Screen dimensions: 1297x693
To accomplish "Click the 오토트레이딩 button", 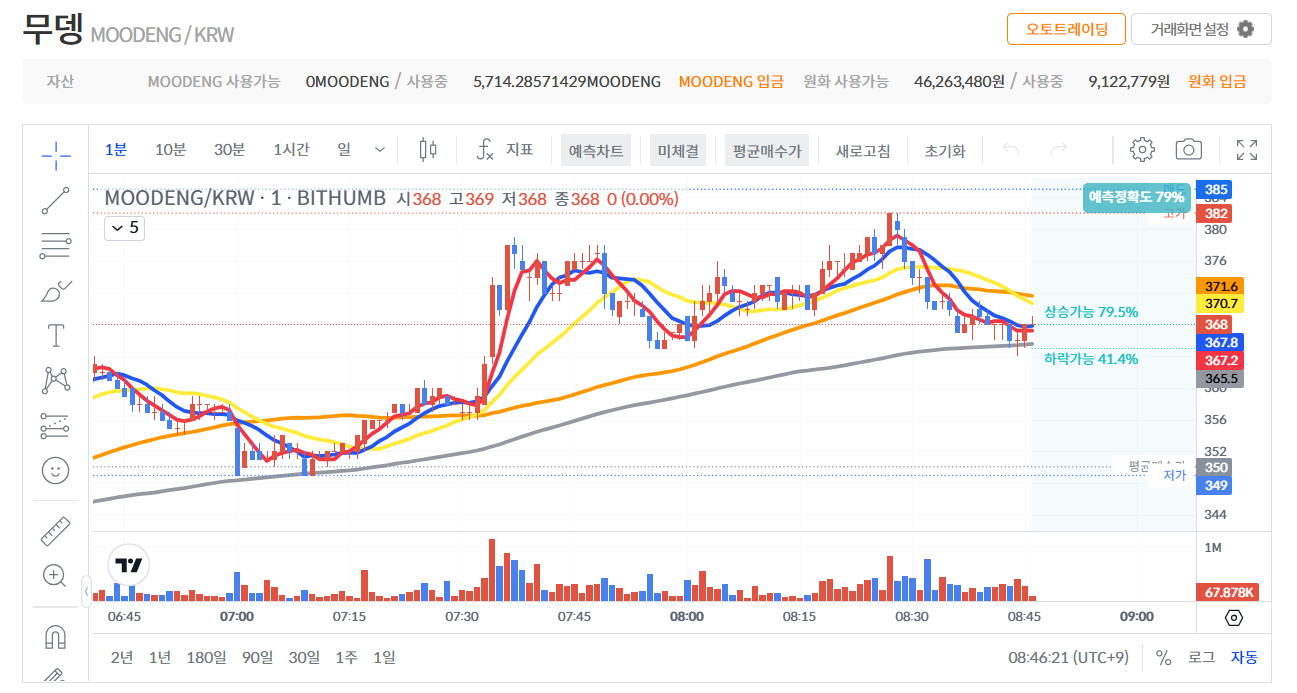I will 1066,29.
